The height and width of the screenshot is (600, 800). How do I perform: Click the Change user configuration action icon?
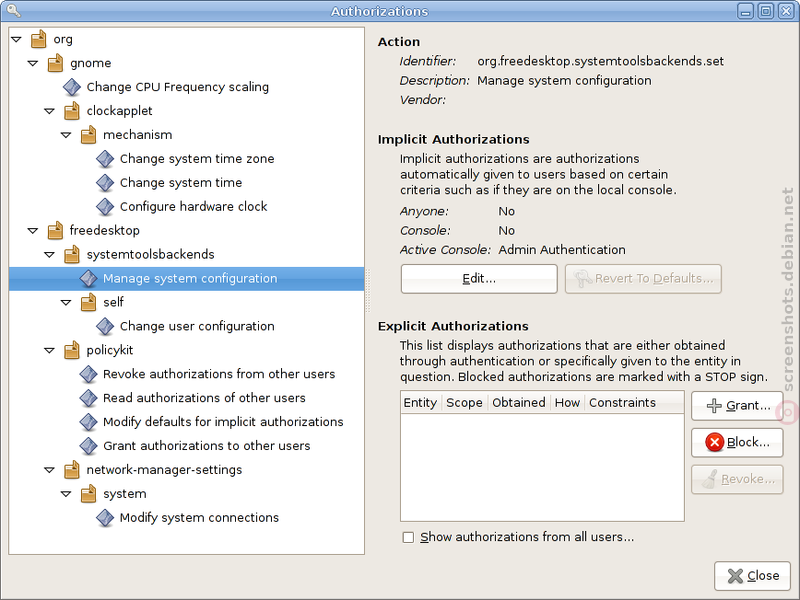105,326
